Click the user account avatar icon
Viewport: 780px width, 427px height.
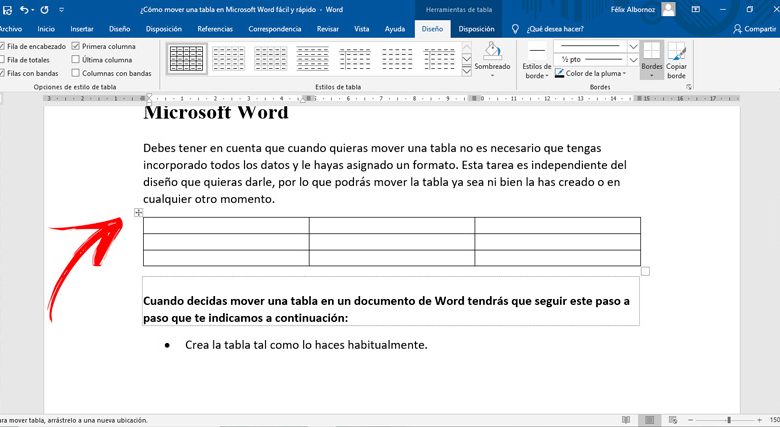(x=669, y=9)
